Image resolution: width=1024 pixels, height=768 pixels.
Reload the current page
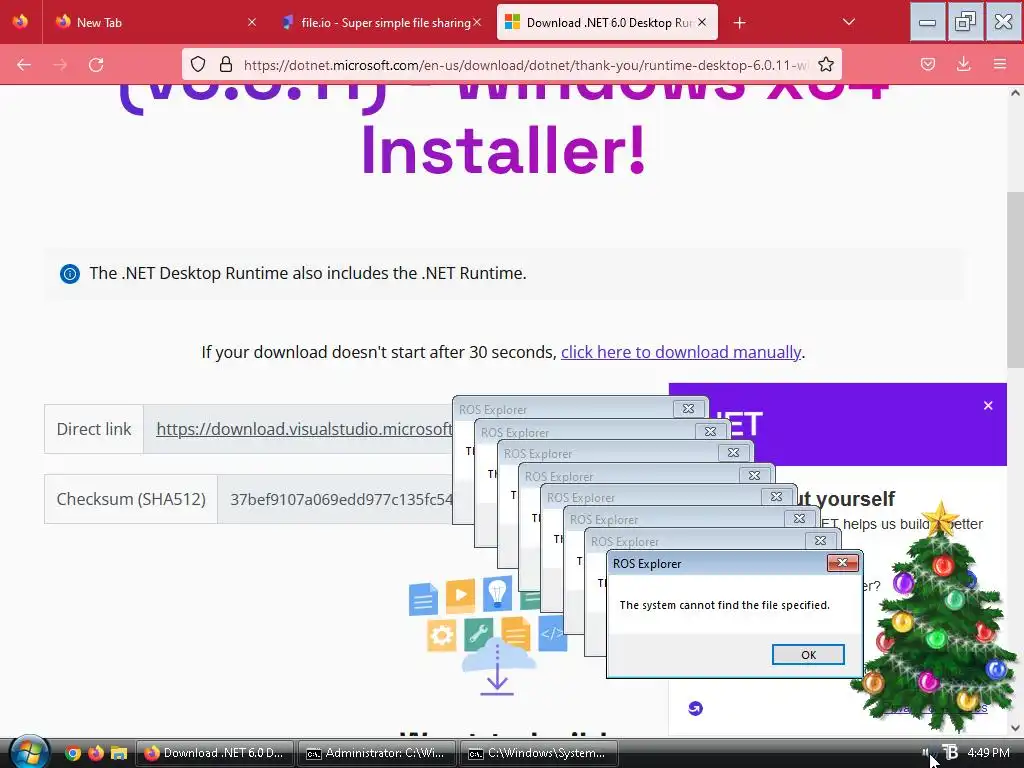(96, 65)
